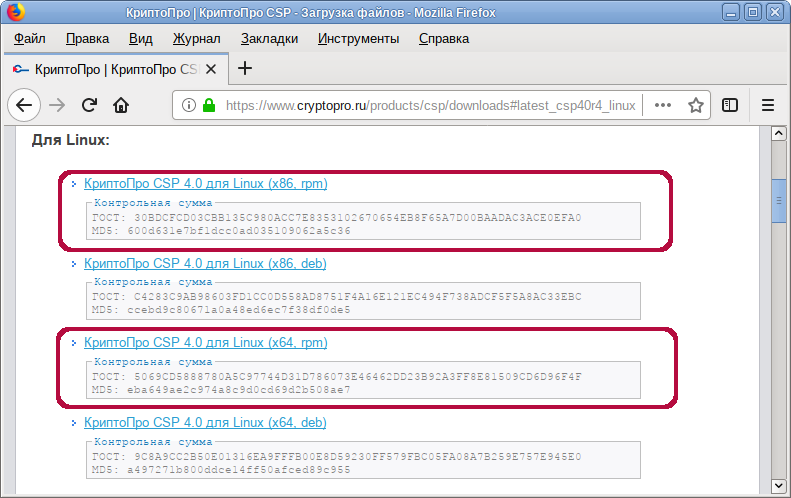The width and height of the screenshot is (791, 498).
Task: Open the Инструменты menu
Action: pyautogui.click(x=358, y=38)
